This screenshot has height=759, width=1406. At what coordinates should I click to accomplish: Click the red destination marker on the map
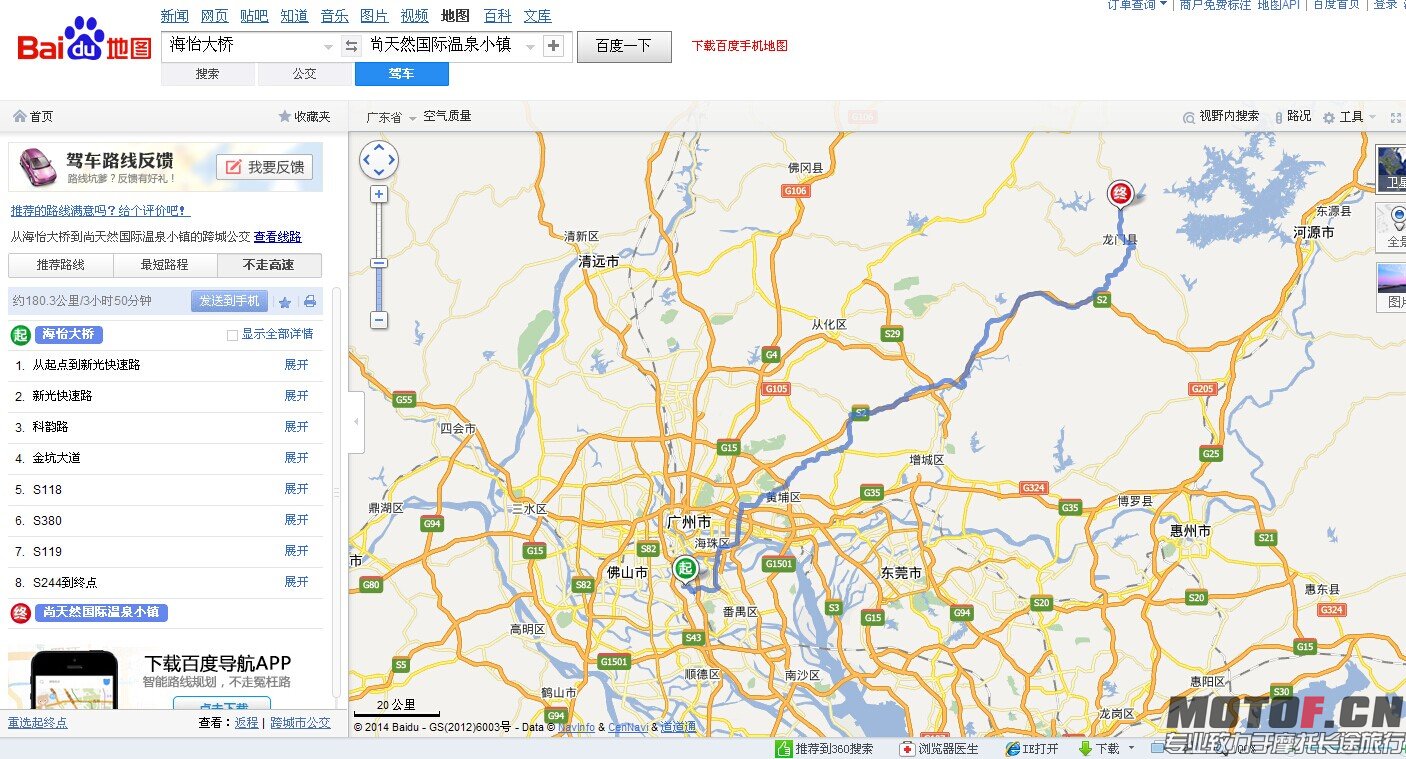pyautogui.click(x=1120, y=193)
